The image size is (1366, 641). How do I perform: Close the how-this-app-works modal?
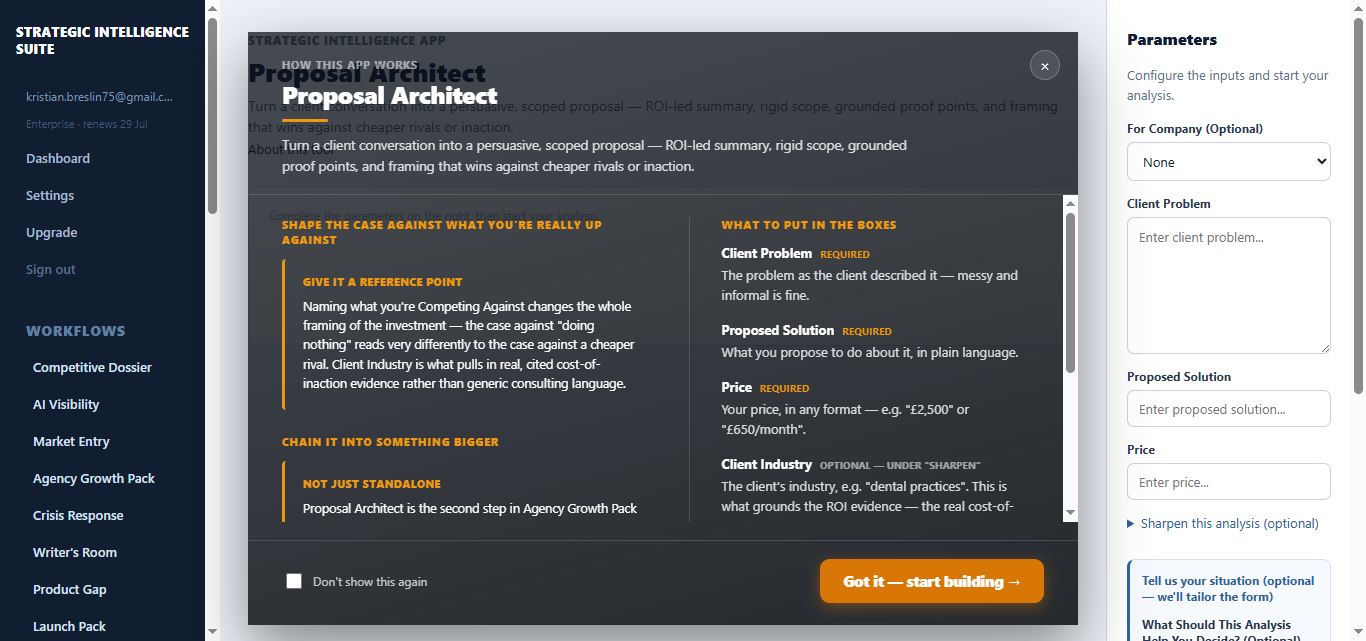point(1045,66)
